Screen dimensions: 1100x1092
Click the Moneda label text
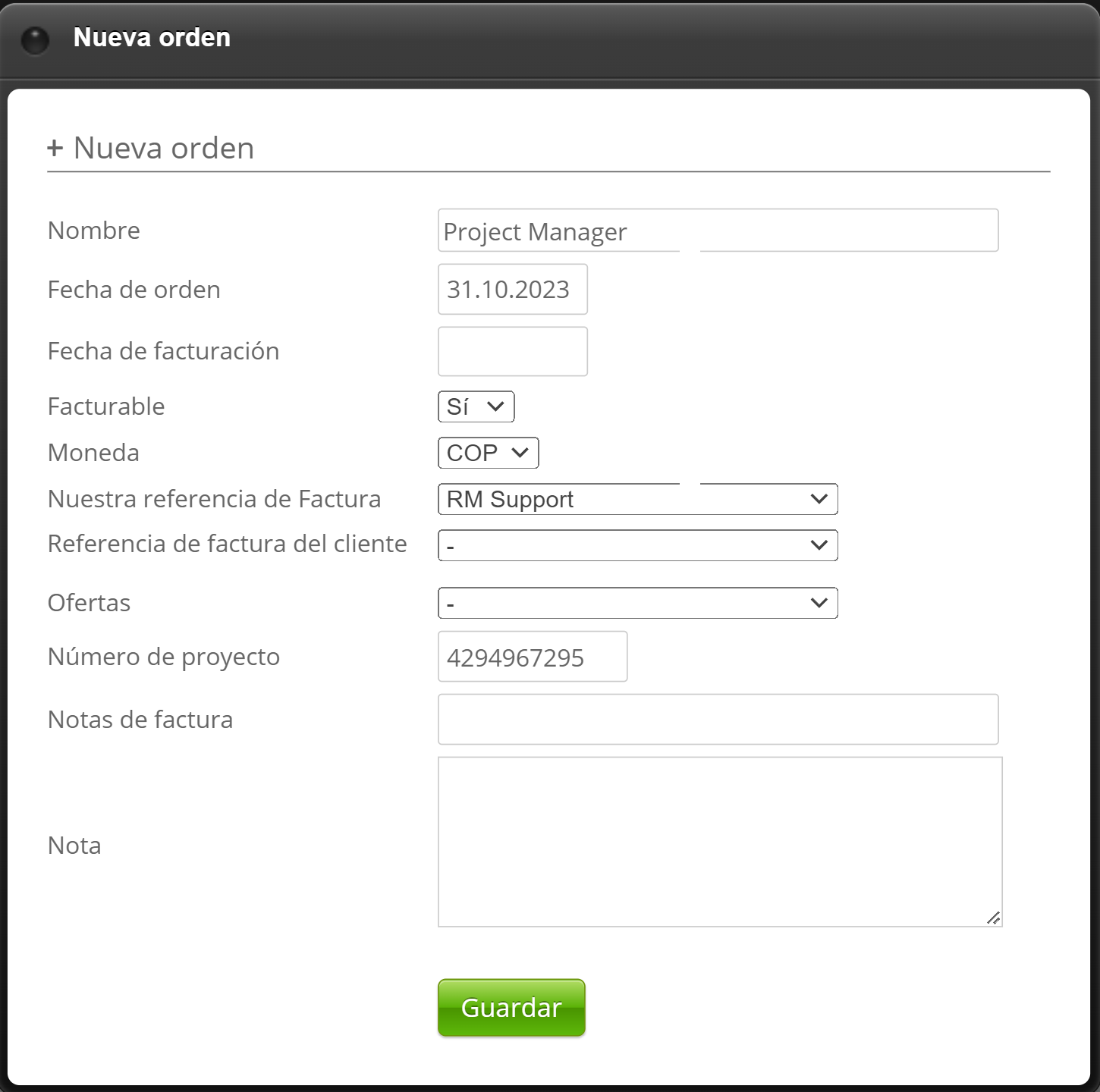[x=93, y=453]
